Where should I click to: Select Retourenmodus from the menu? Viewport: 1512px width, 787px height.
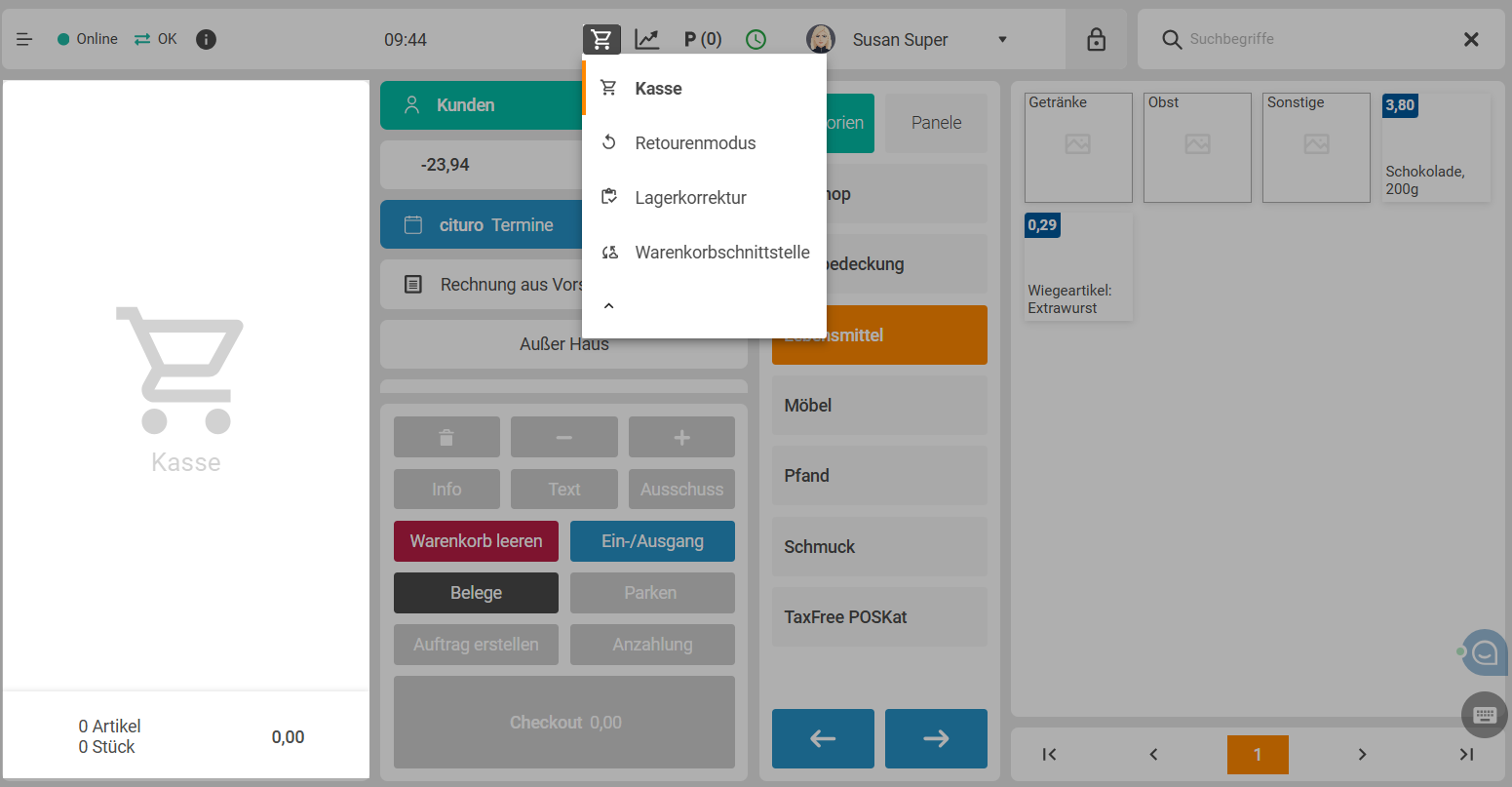pyautogui.click(x=695, y=143)
